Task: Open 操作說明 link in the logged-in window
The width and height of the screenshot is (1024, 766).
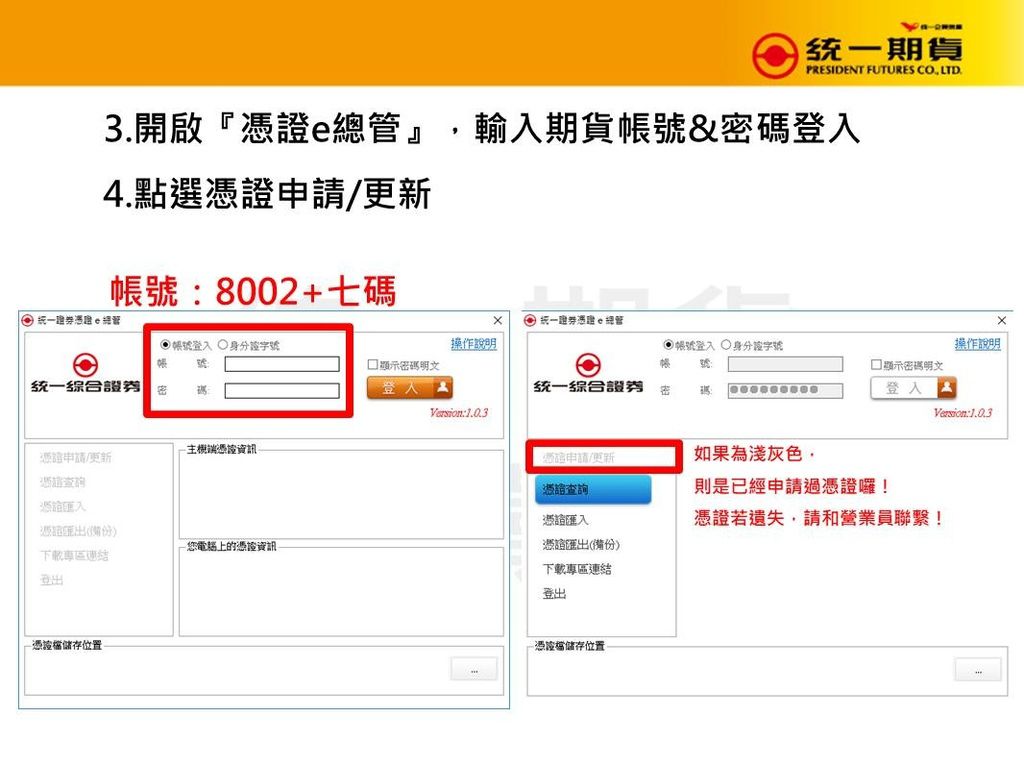Action: coord(978,343)
